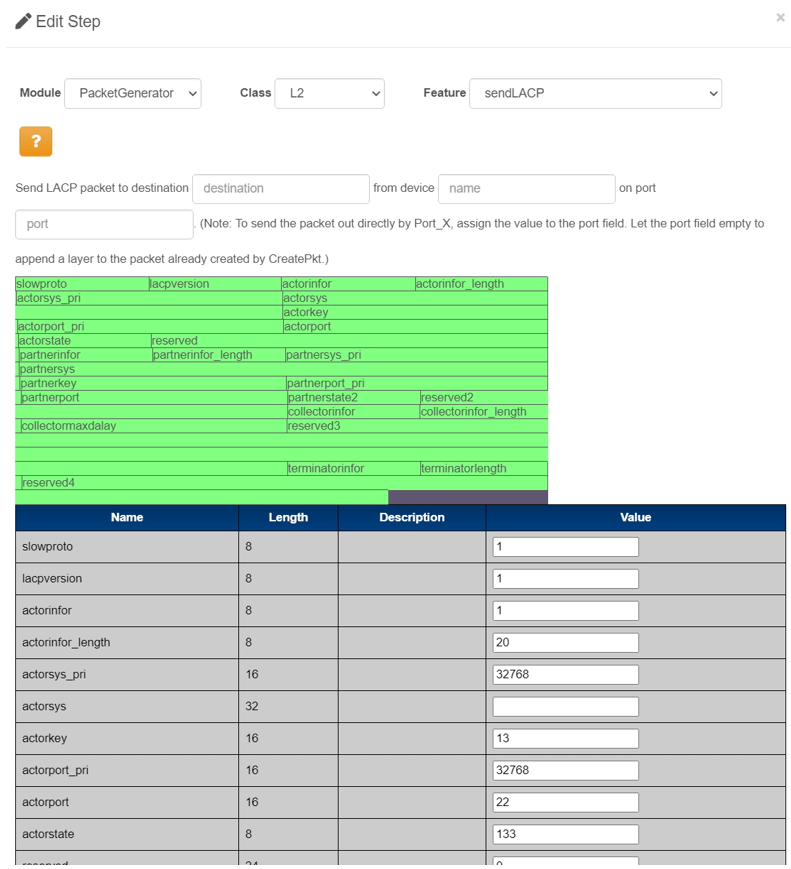This screenshot has width=791, height=869.
Task: Click the destination input field
Action: [x=281, y=188]
